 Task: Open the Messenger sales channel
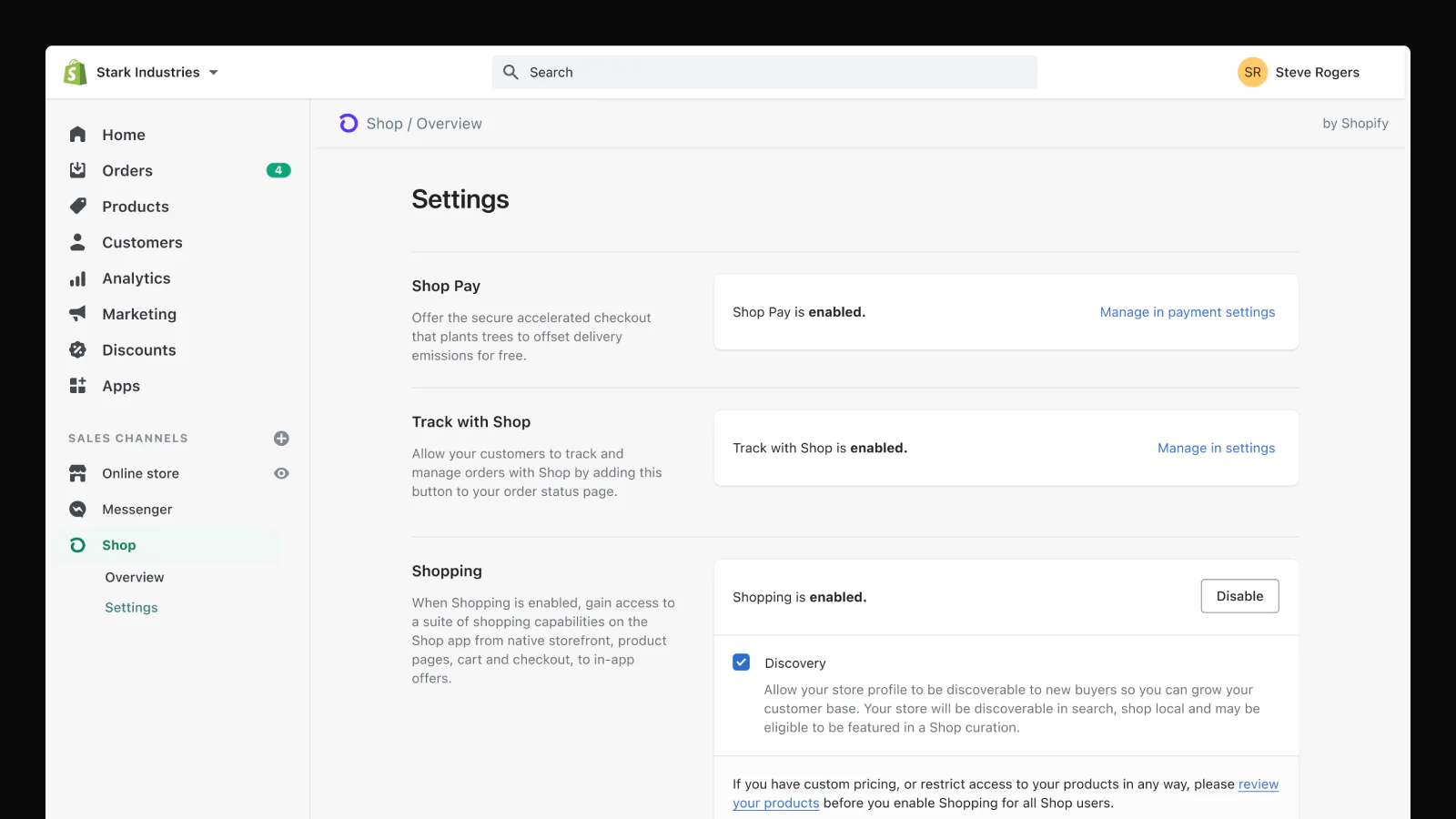(x=136, y=510)
